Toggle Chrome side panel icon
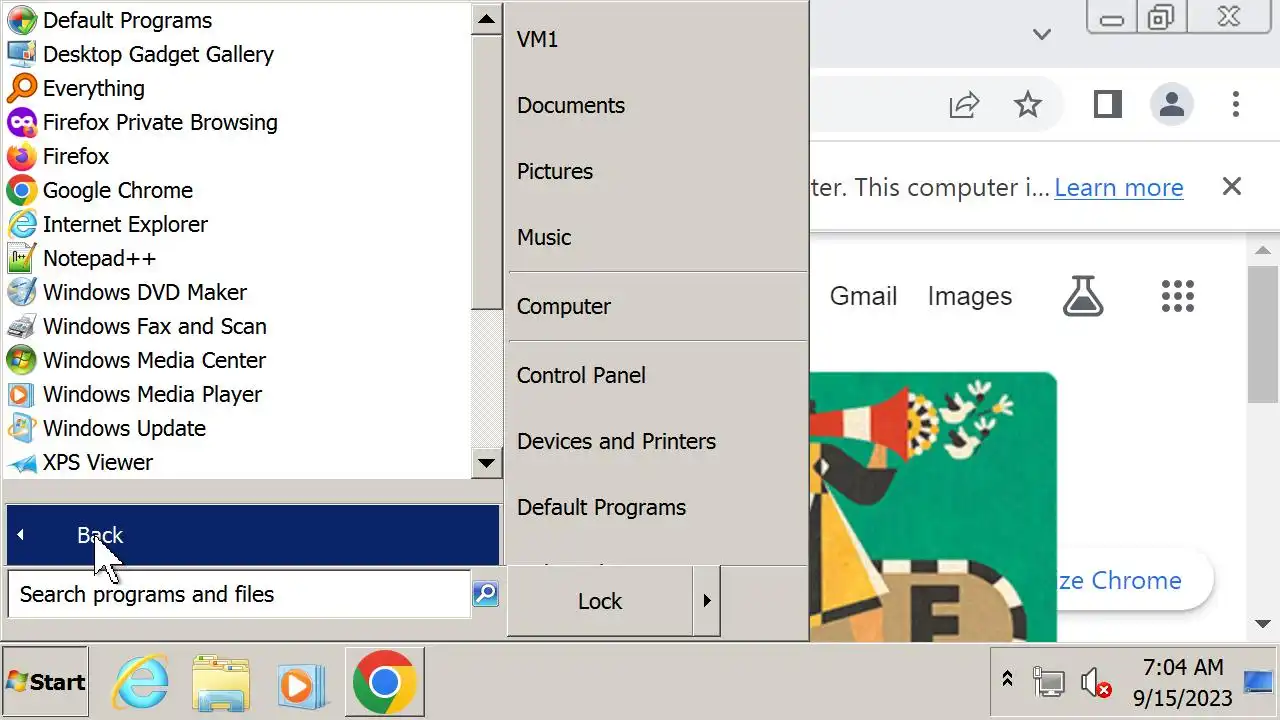The height and width of the screenshot is (720, 1280). [1108, 104]
